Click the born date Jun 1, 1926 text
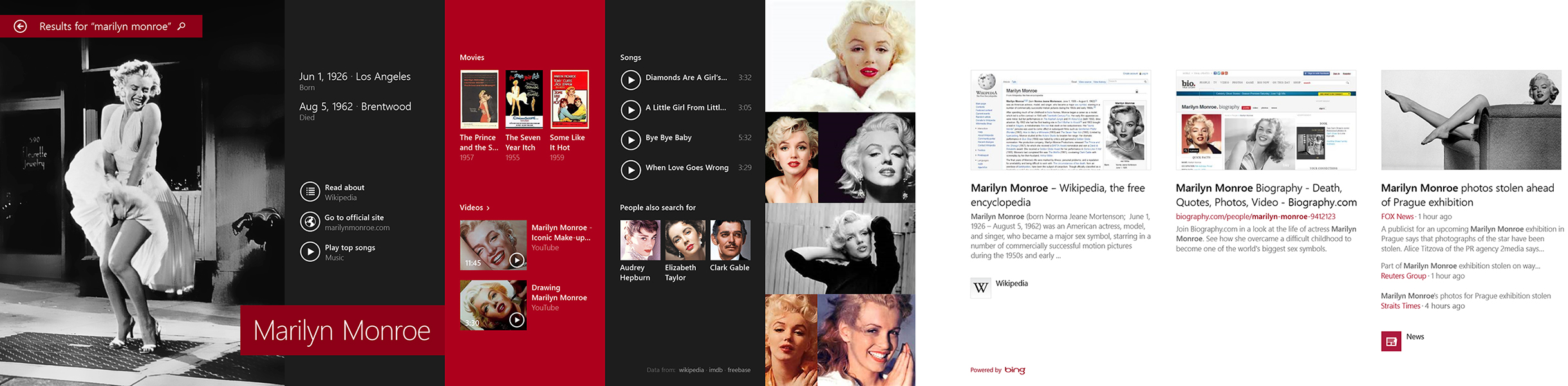The height and width of the screenshot is (386, 1568). [323, 77]
